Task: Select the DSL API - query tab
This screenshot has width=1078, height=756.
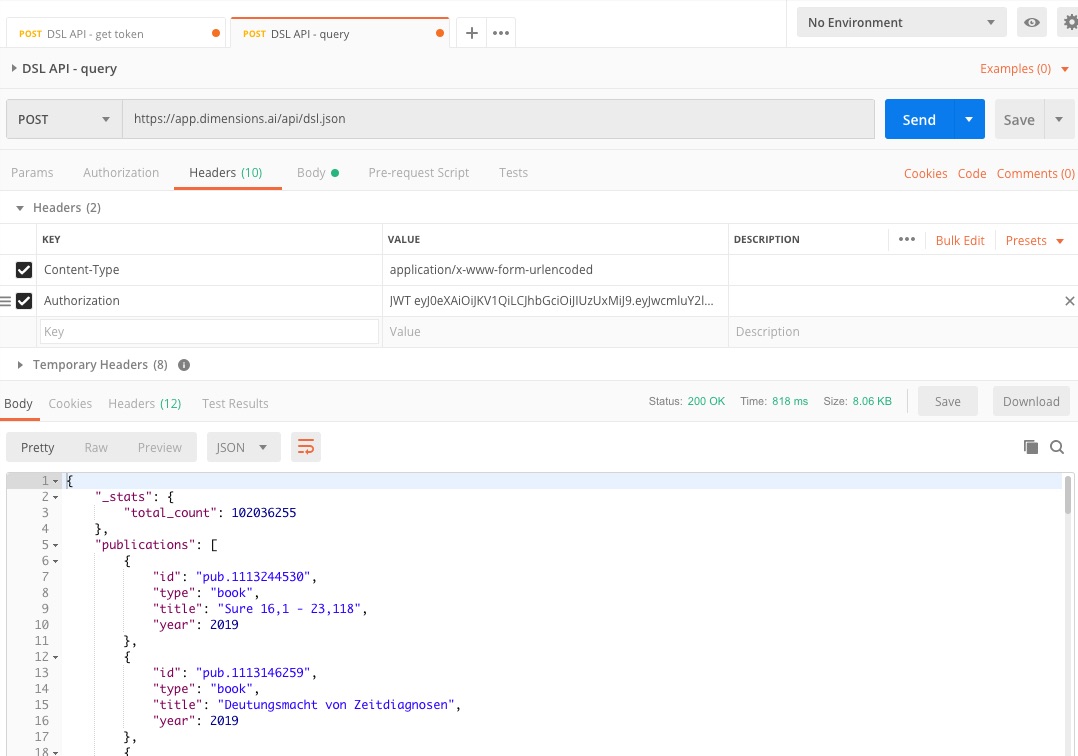Action: point(340,34)
